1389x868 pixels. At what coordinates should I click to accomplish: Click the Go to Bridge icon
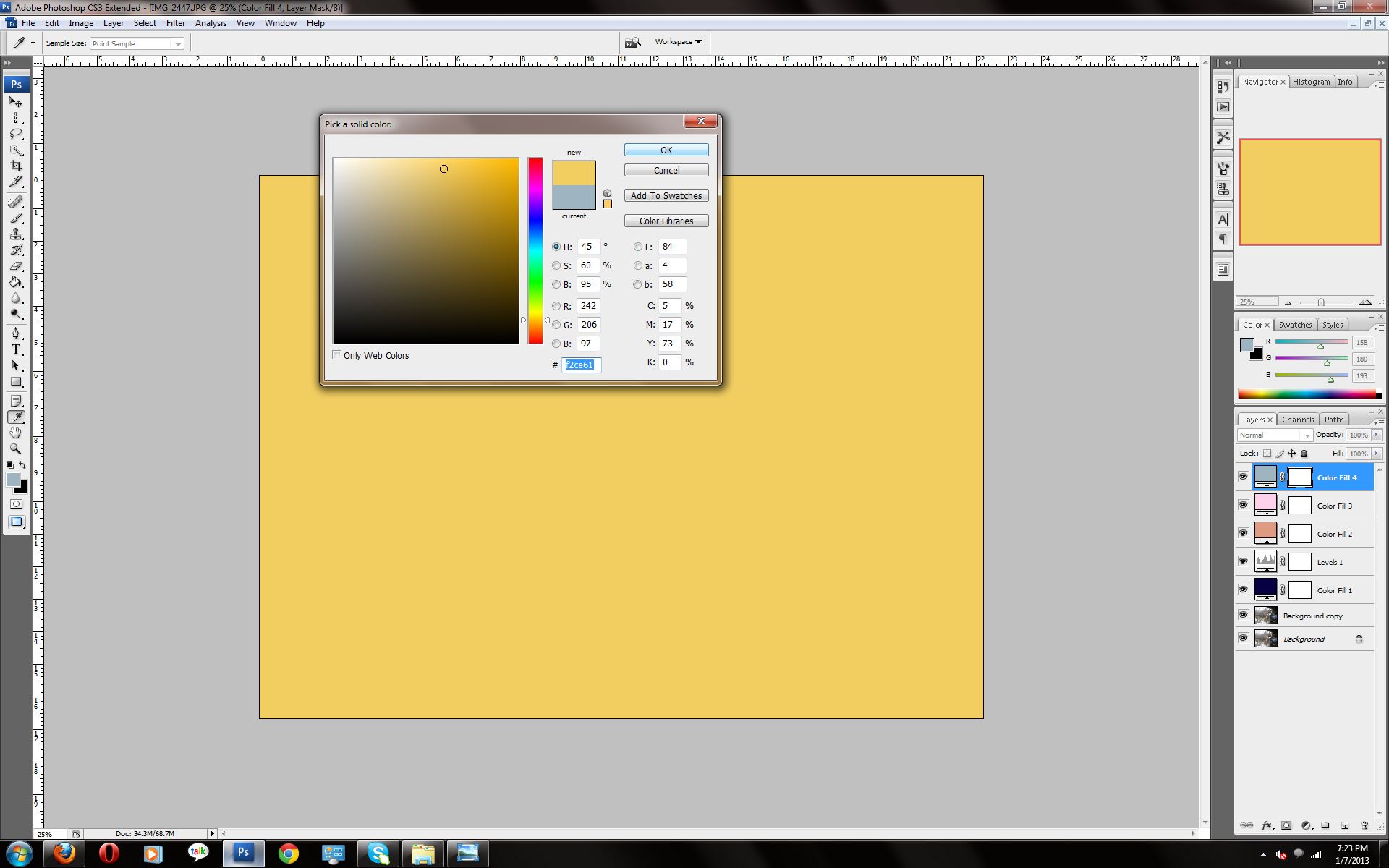633,43
